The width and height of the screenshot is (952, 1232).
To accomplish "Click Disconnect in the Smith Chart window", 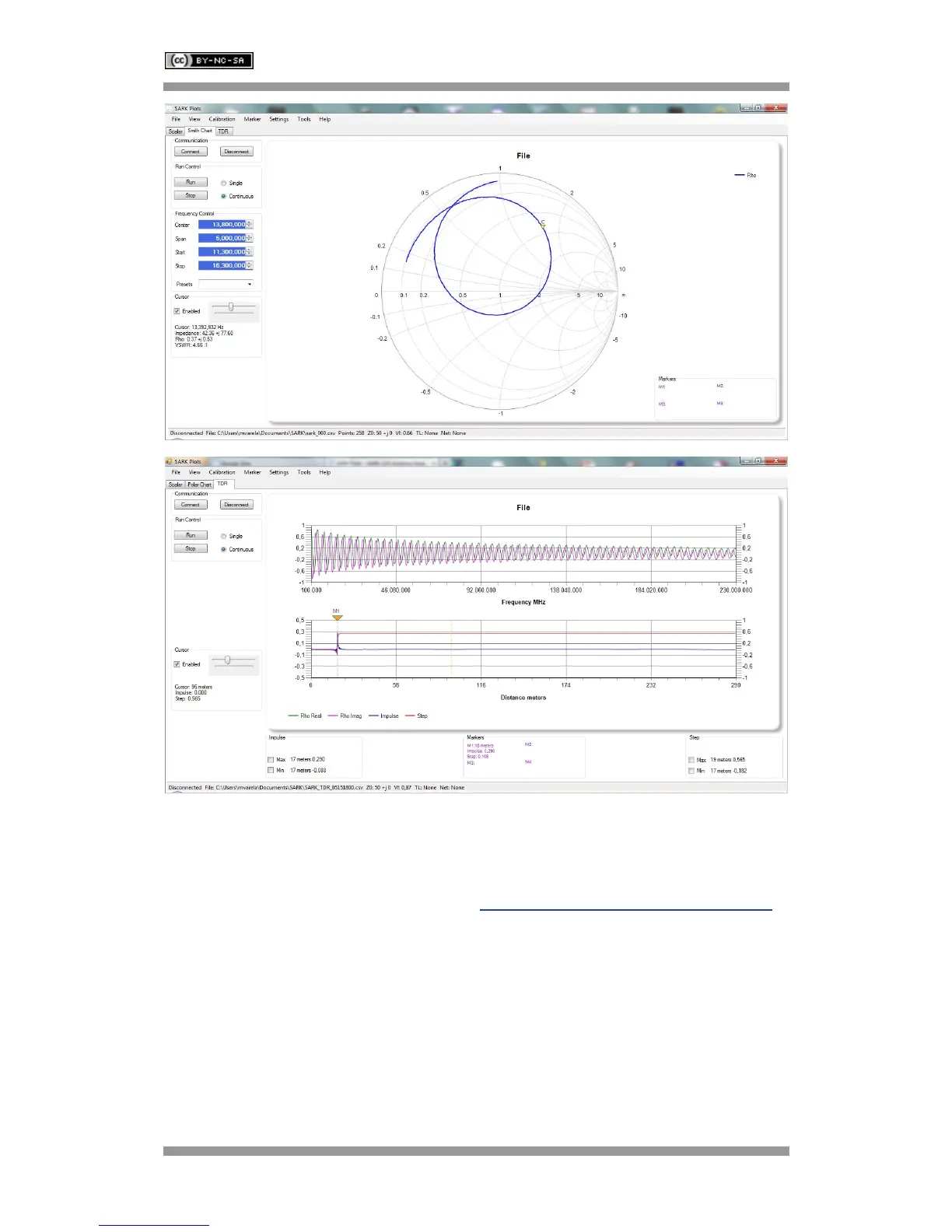I will click(x=236, y=152).
